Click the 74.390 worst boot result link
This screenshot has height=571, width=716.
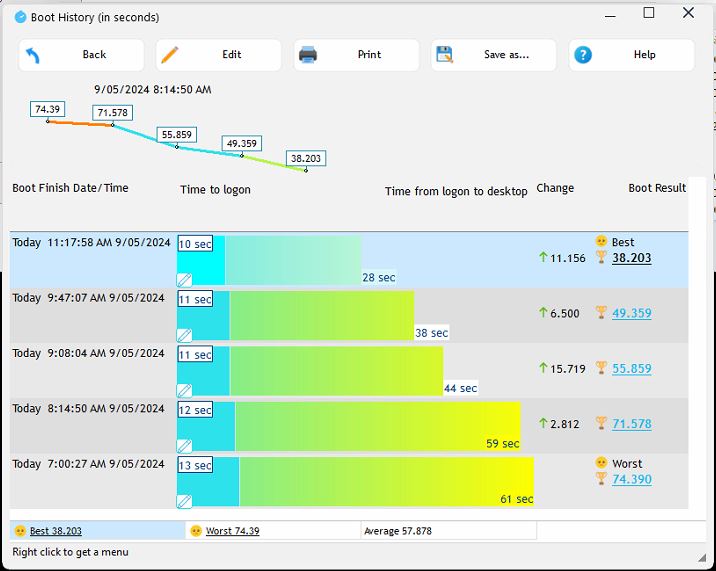[x=631, y=480]
